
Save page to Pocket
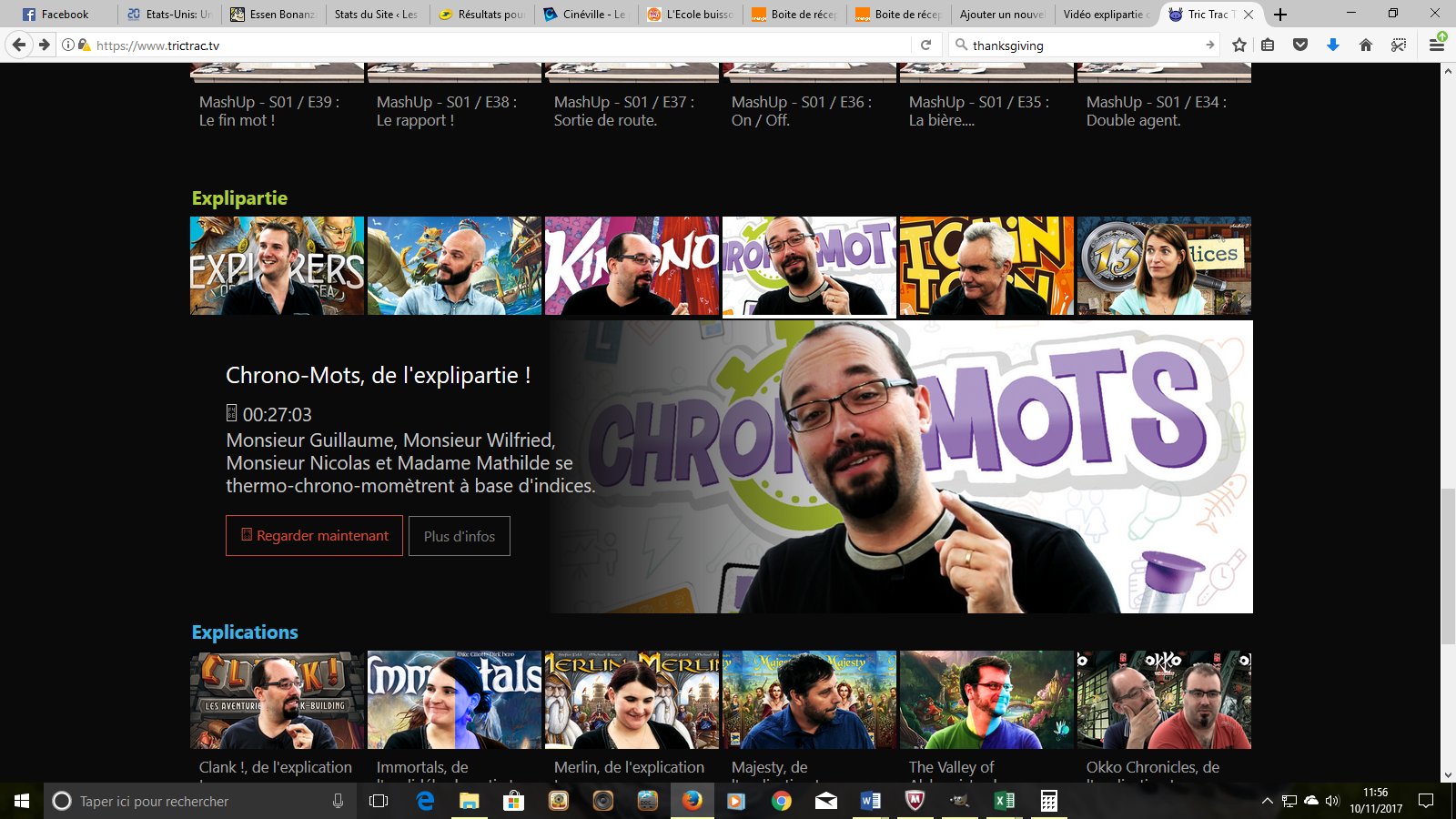(1300, 45)
